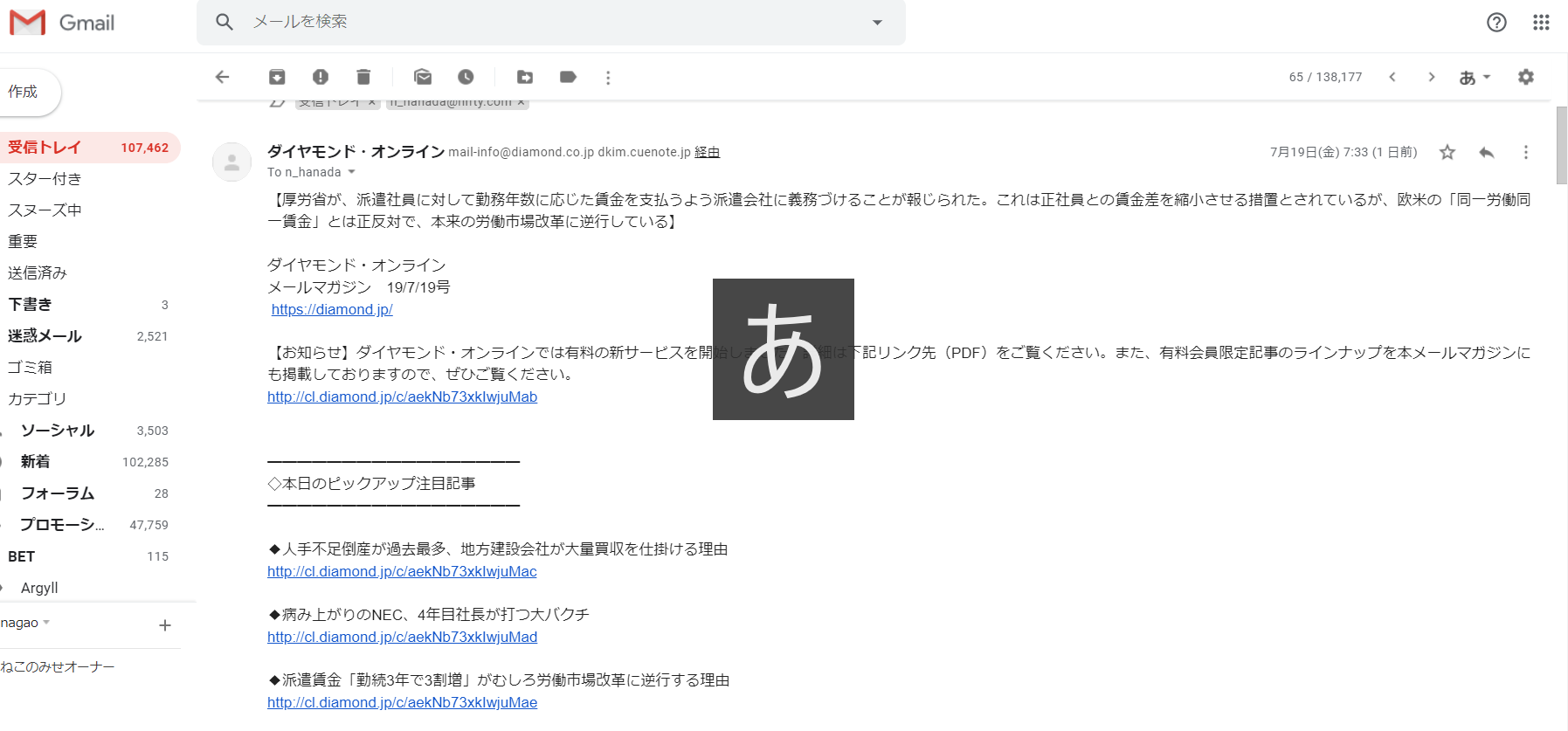Open message More options dots
Screen dimensions: 1568x731
1526,152
